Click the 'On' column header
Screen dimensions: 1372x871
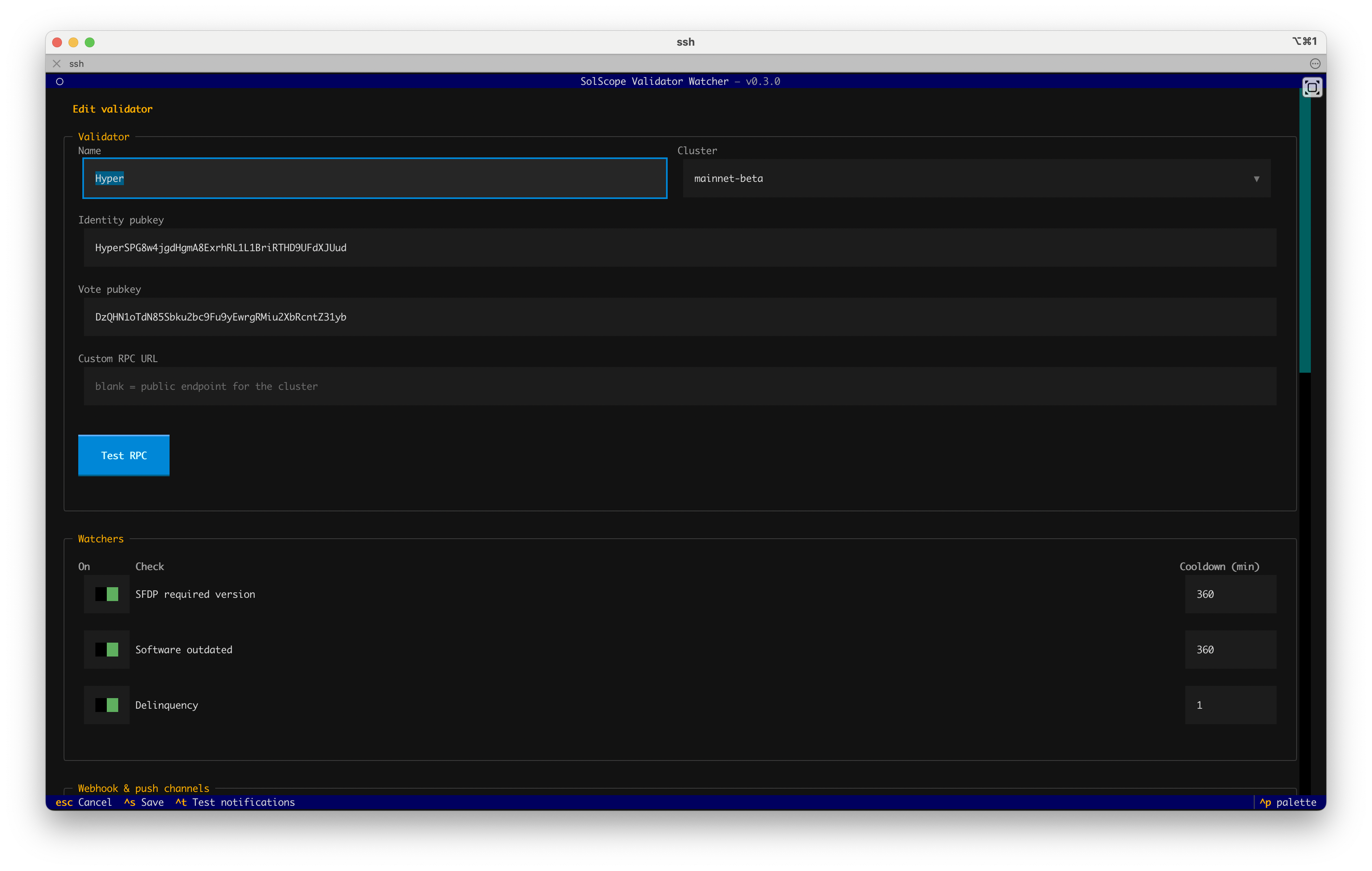pyautogui.click(x=84, y=566)
